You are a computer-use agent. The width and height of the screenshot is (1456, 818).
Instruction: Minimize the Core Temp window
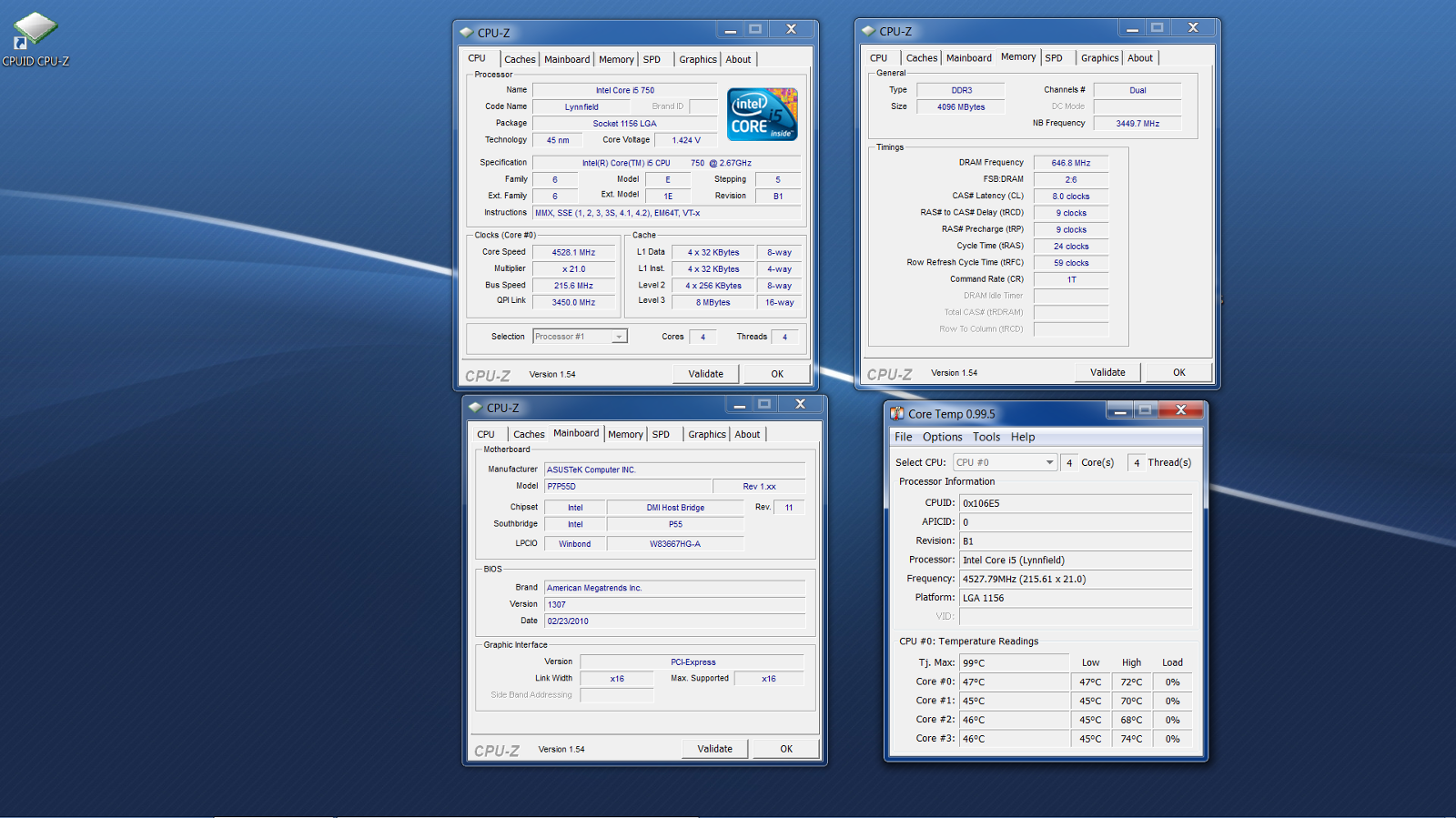(1120, 410)
